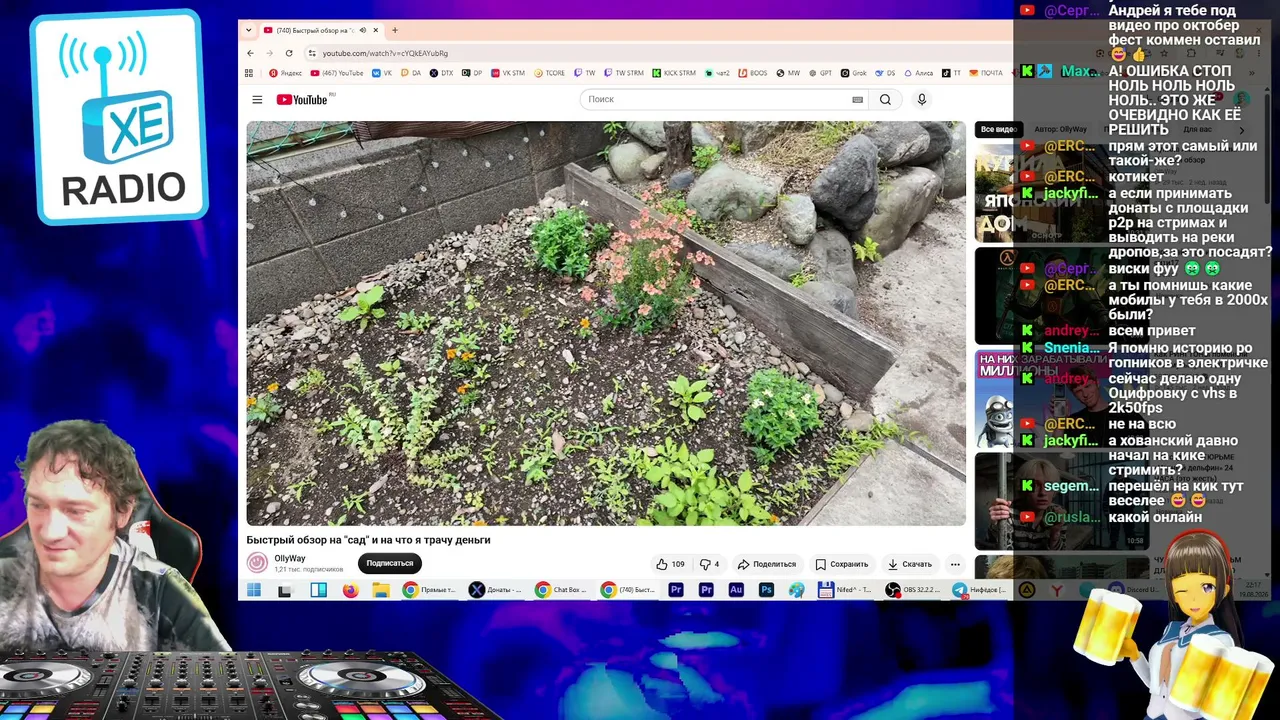Open the OllyWay channel name link
The width and height of the screenshot is (1280, 720).
290,559
